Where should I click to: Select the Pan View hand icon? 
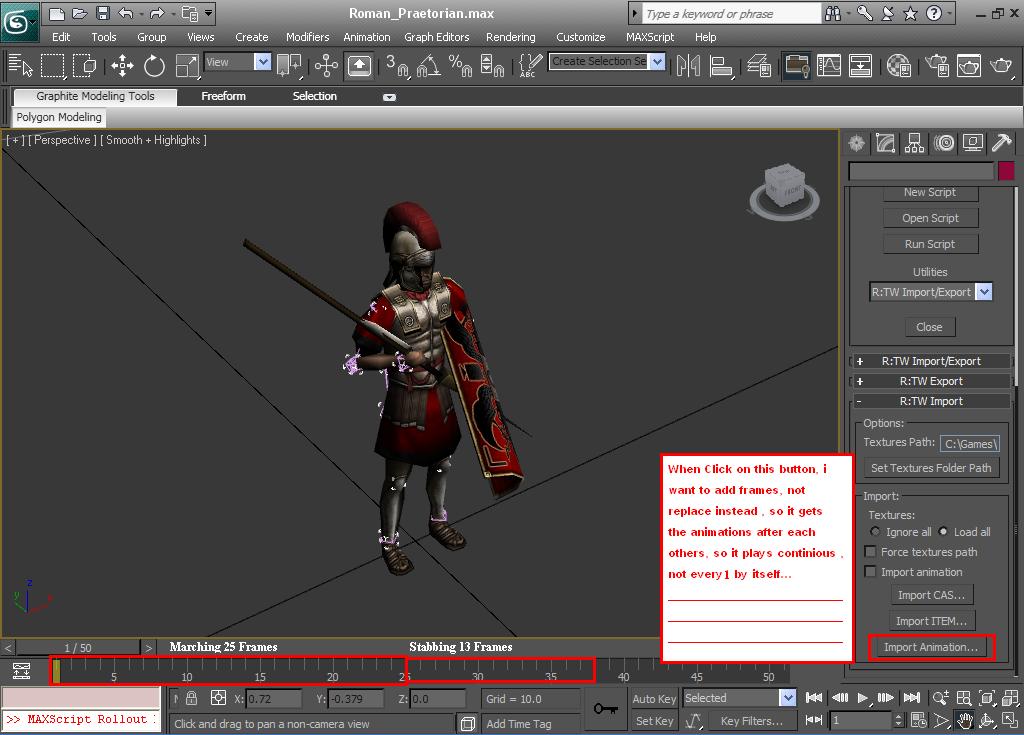(965, 720)
